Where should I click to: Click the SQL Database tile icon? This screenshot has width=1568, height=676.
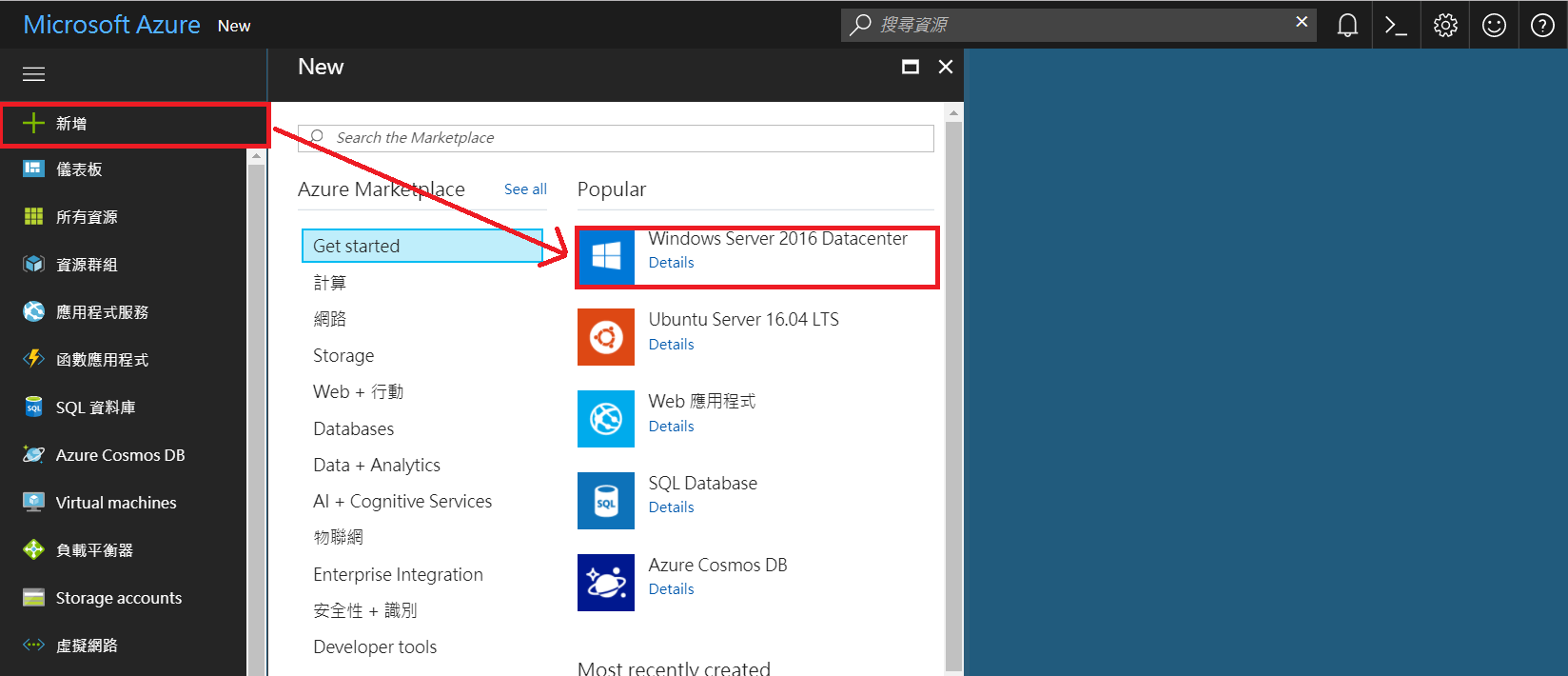tap(606, 501)
